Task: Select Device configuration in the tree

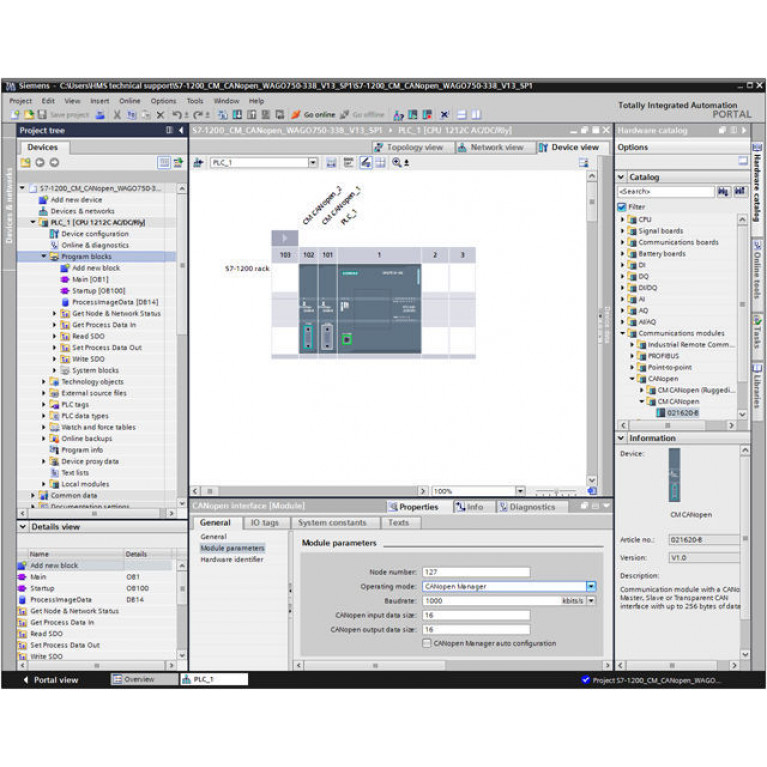Action: click(95, 234)
